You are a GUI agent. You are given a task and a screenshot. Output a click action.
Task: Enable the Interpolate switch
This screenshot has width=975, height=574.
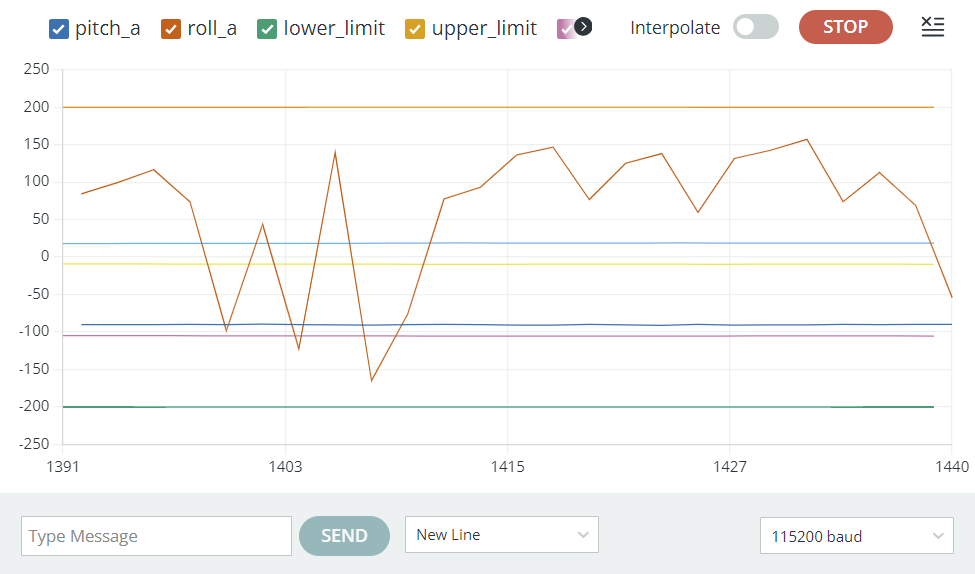(x=756, y=27)
